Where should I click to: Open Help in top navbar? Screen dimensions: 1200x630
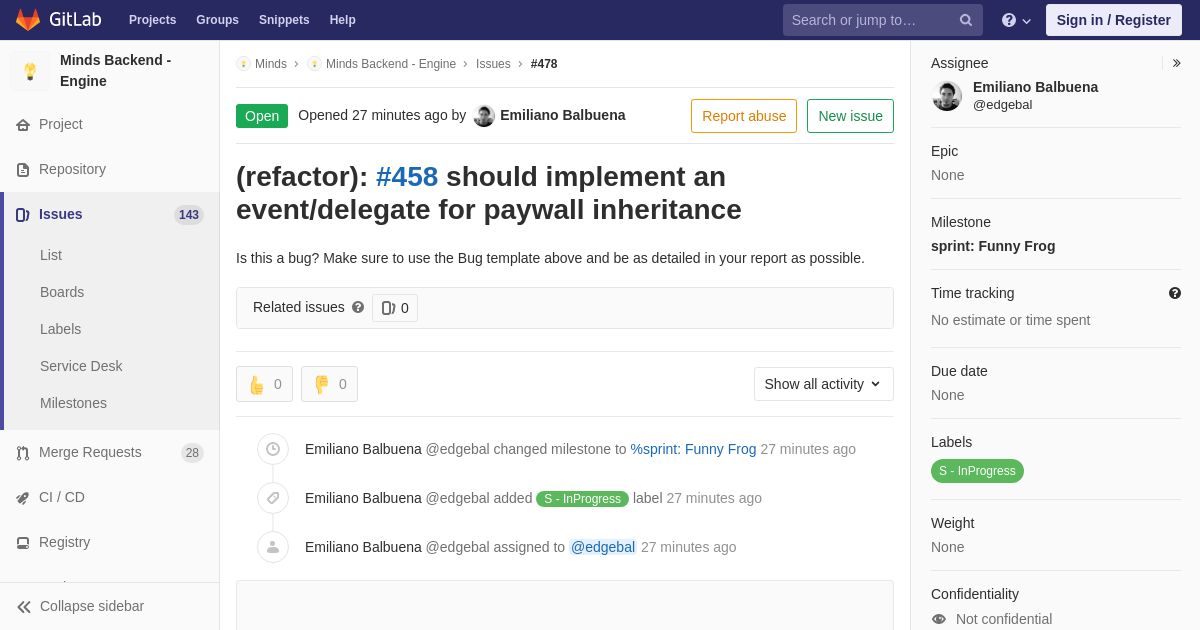pyautogui.click(x=343, y=20)
